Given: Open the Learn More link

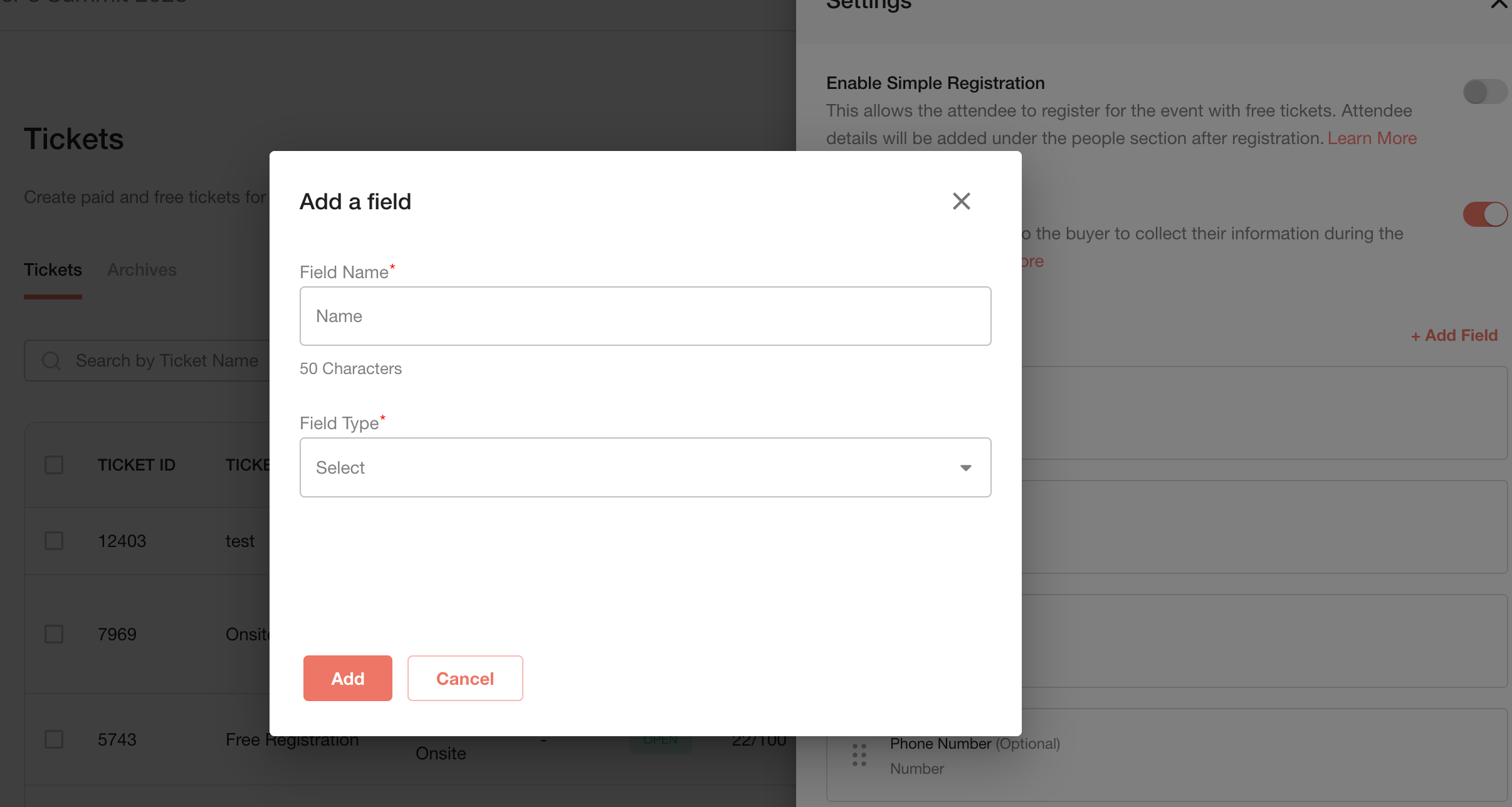Looking at the screenshot, I should [x=1372, y=138].
